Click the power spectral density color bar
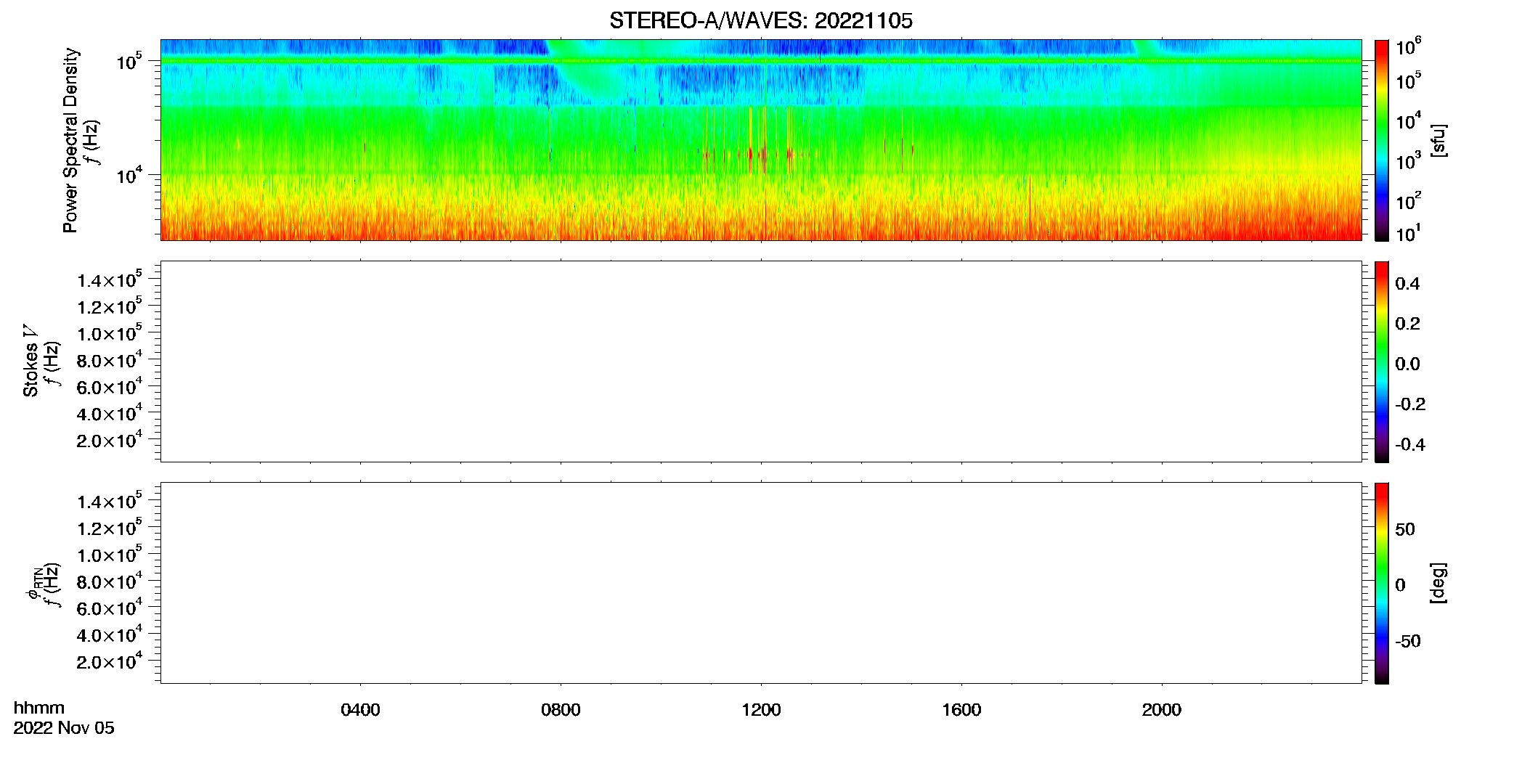1522x784 pixels. [1381, 140]
